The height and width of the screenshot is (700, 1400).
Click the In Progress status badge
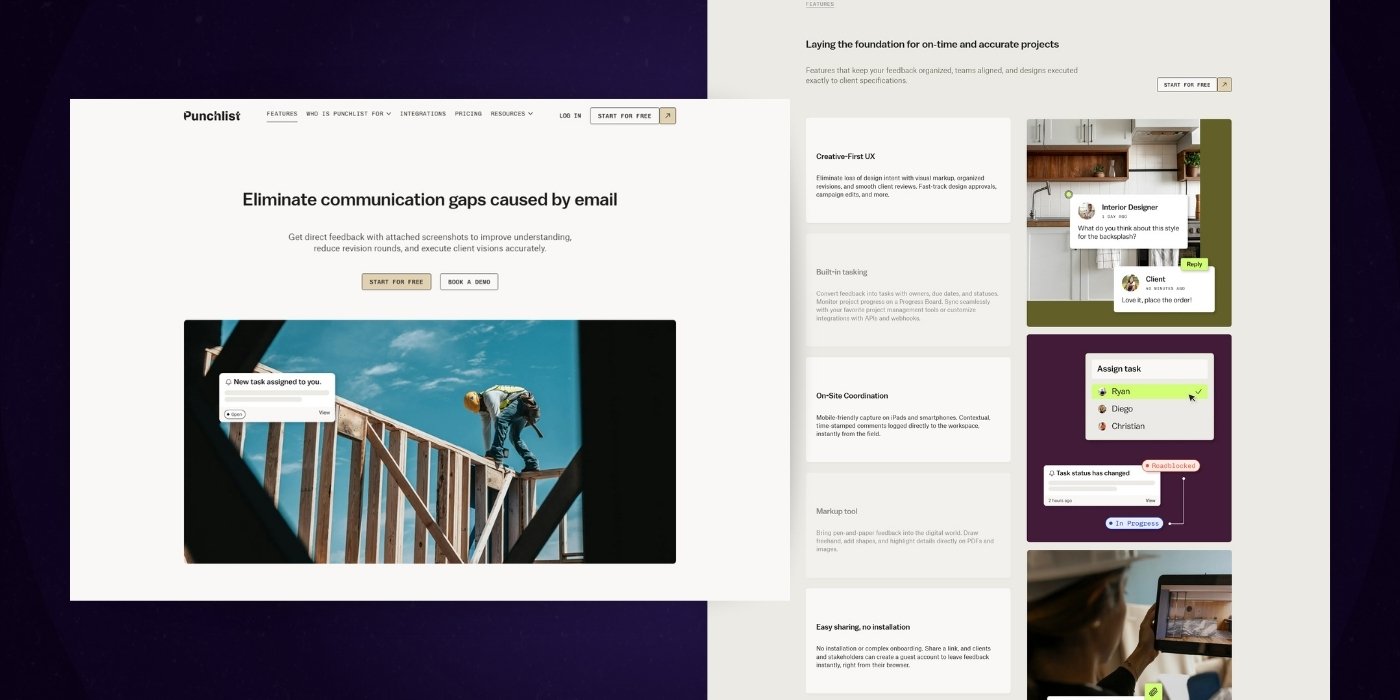click(x=1134, y=523)
